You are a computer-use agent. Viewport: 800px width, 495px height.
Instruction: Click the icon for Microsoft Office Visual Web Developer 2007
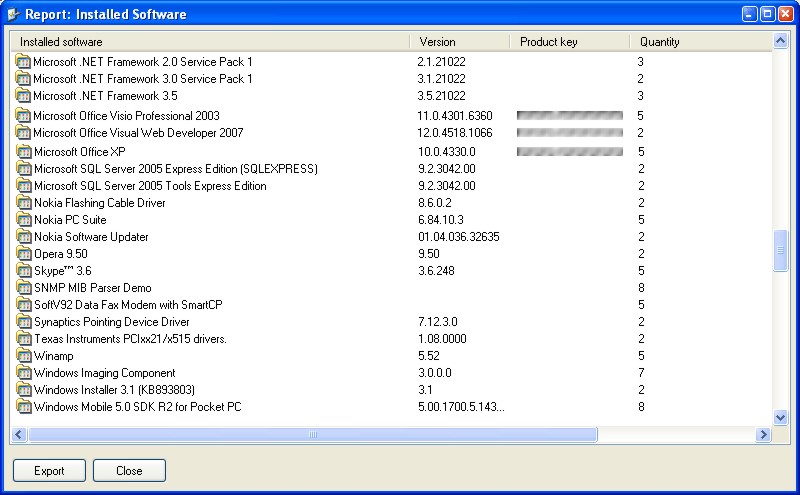(x=23, y=133)
